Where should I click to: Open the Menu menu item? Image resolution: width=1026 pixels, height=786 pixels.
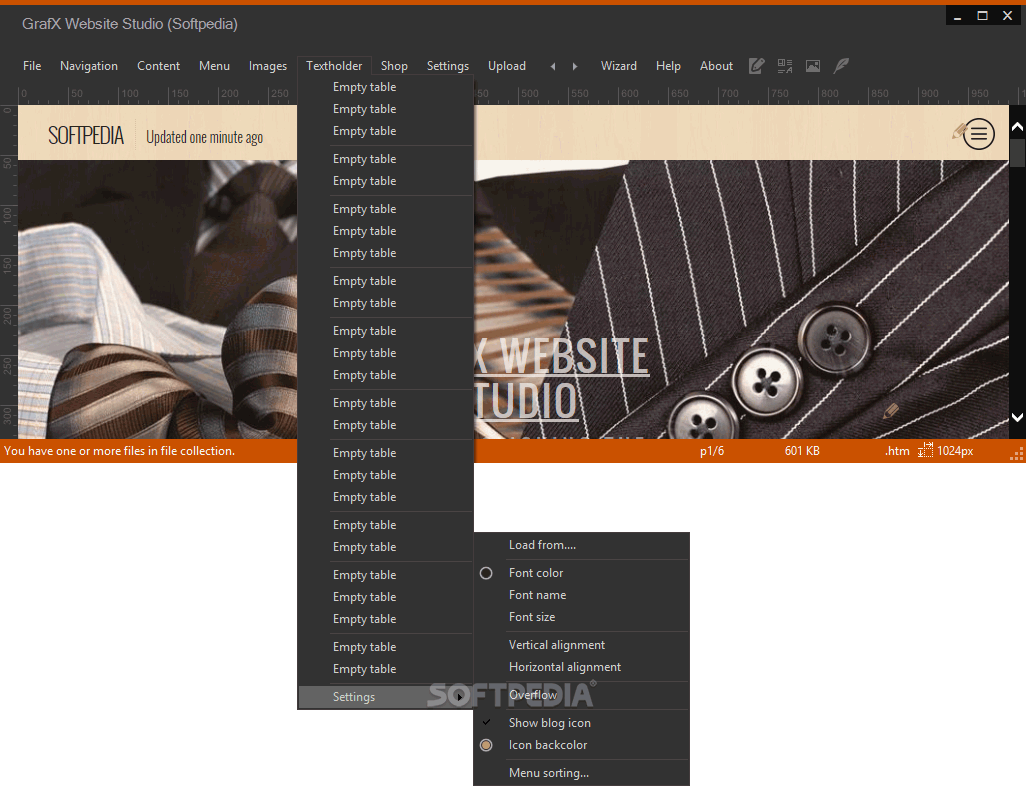pyautogui.click(x=215, y=66)
